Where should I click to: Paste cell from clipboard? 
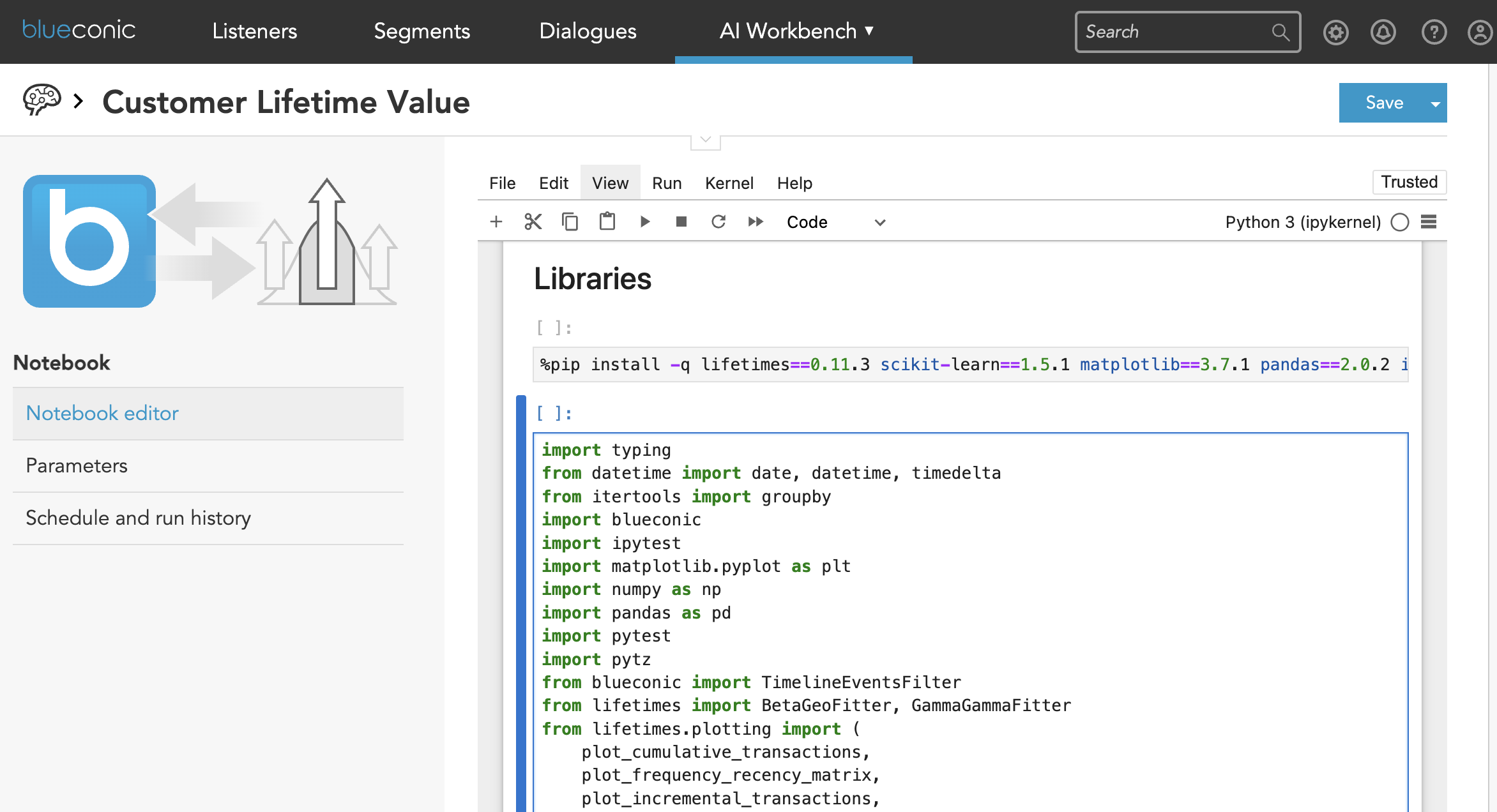(607, 222)
